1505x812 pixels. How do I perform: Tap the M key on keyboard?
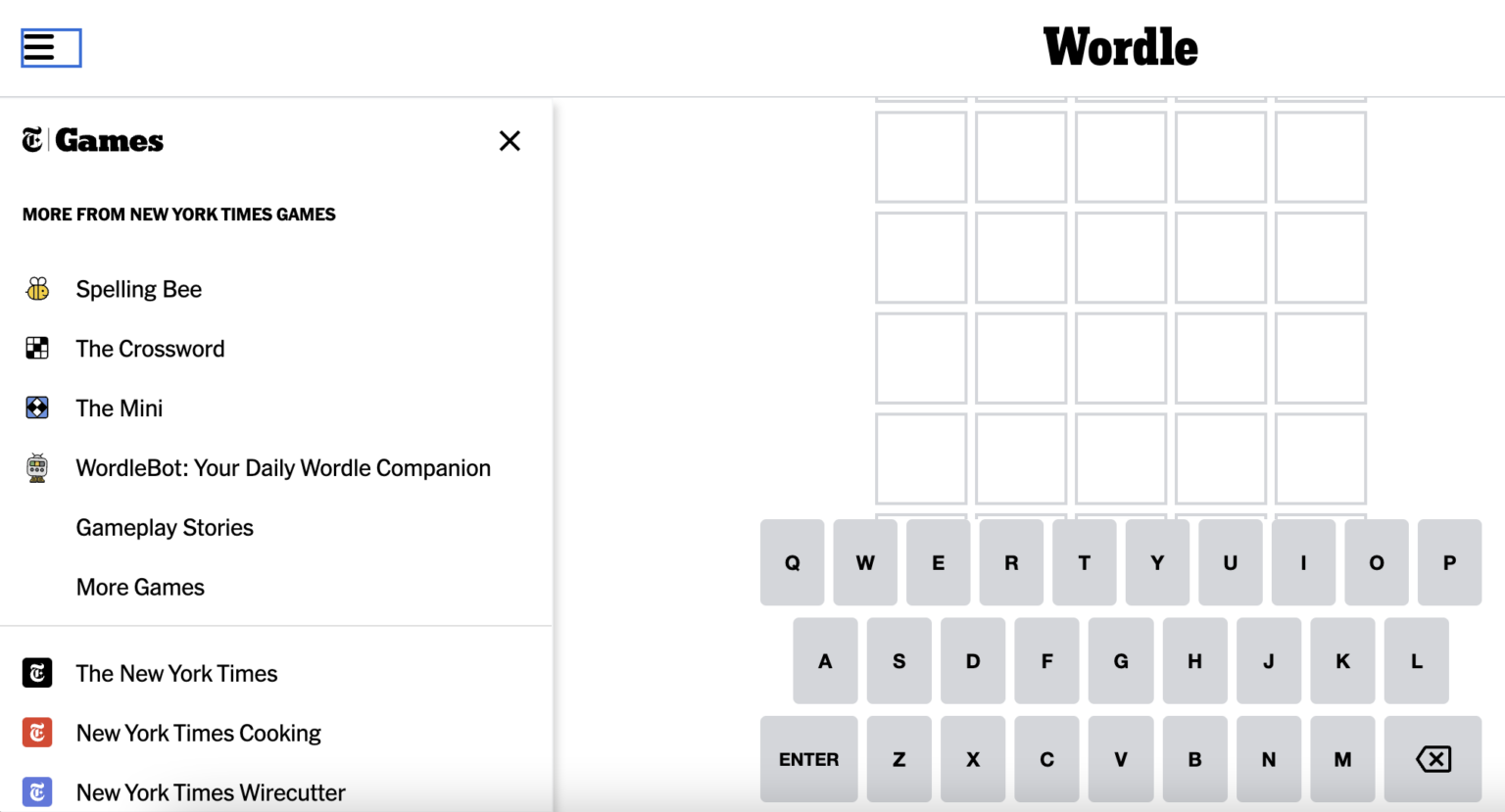click(x=1342, y=759)
